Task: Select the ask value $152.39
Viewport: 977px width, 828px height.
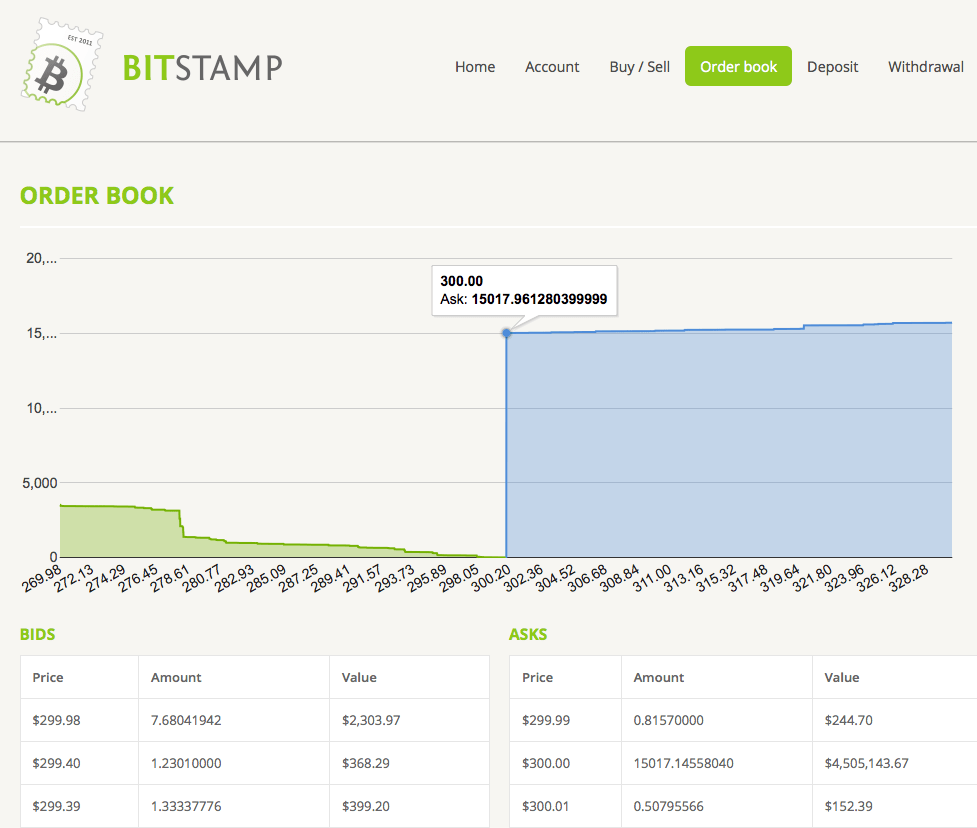Action: (x=849, y=806)
